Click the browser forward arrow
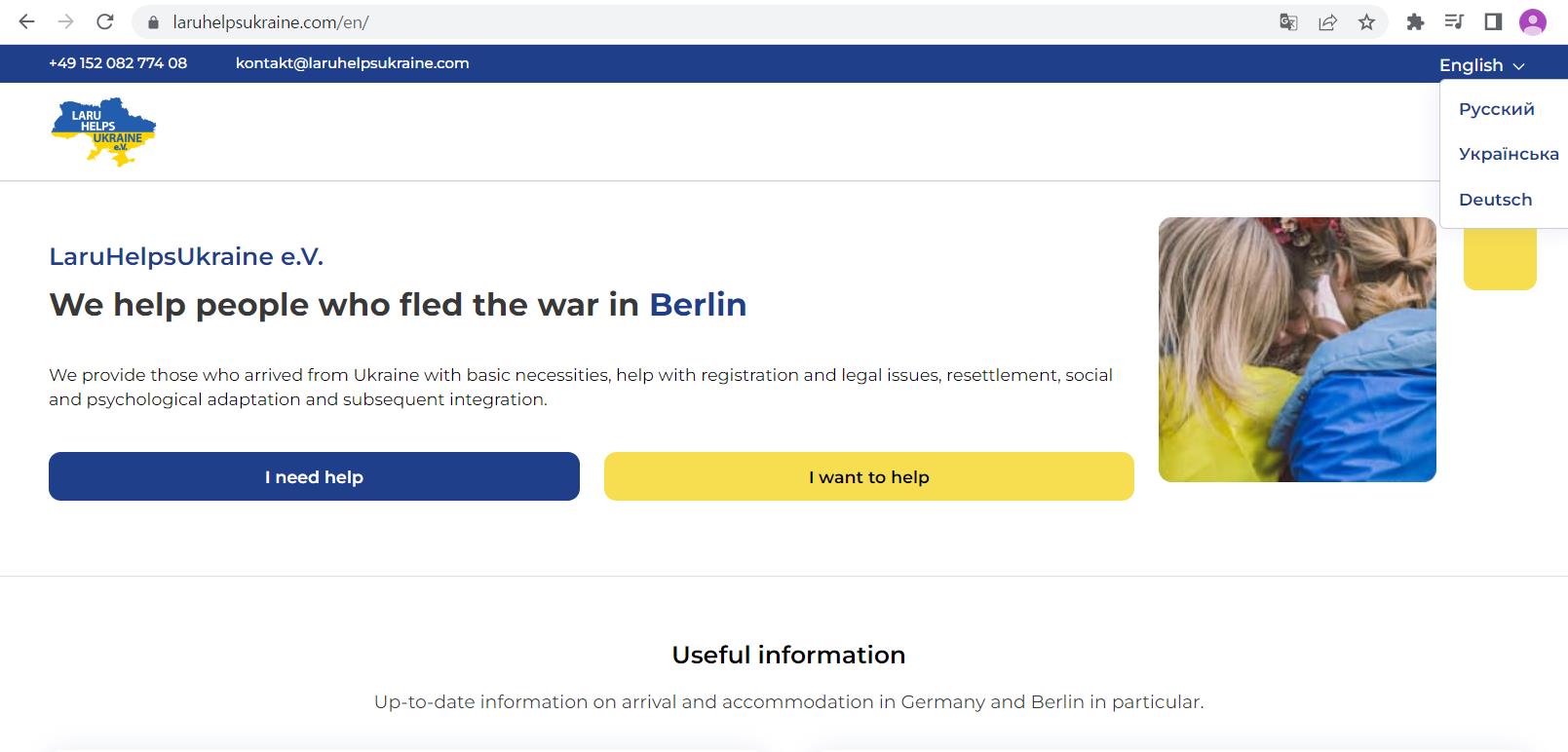The height and width of the screenshot is (752, 1568). pos(65,21)
